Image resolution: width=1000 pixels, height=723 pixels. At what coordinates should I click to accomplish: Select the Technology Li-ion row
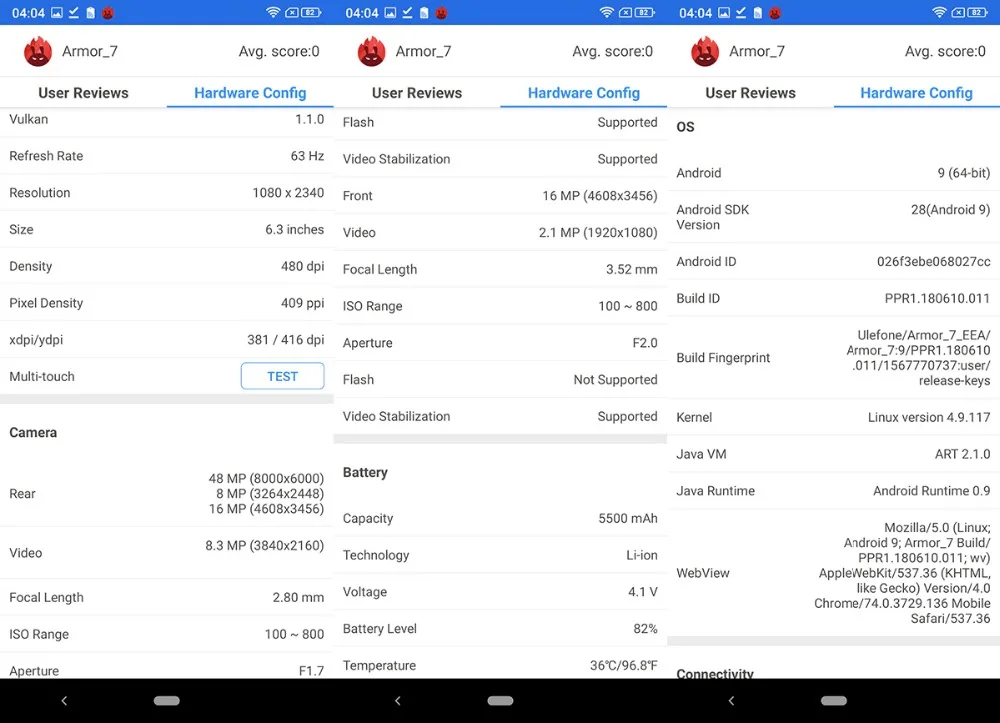click(x=500, y=555)
